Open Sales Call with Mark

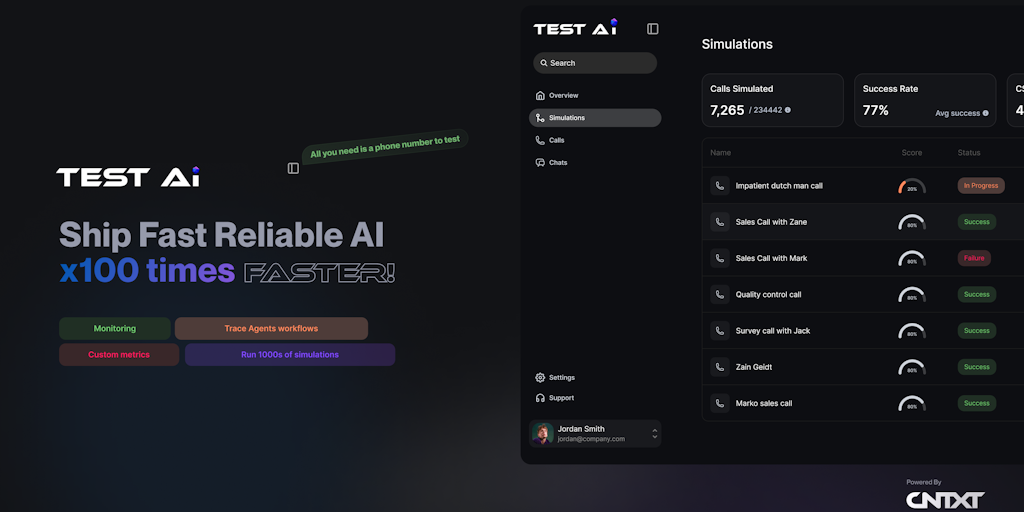pyautogui.click(x=863, y=258)
